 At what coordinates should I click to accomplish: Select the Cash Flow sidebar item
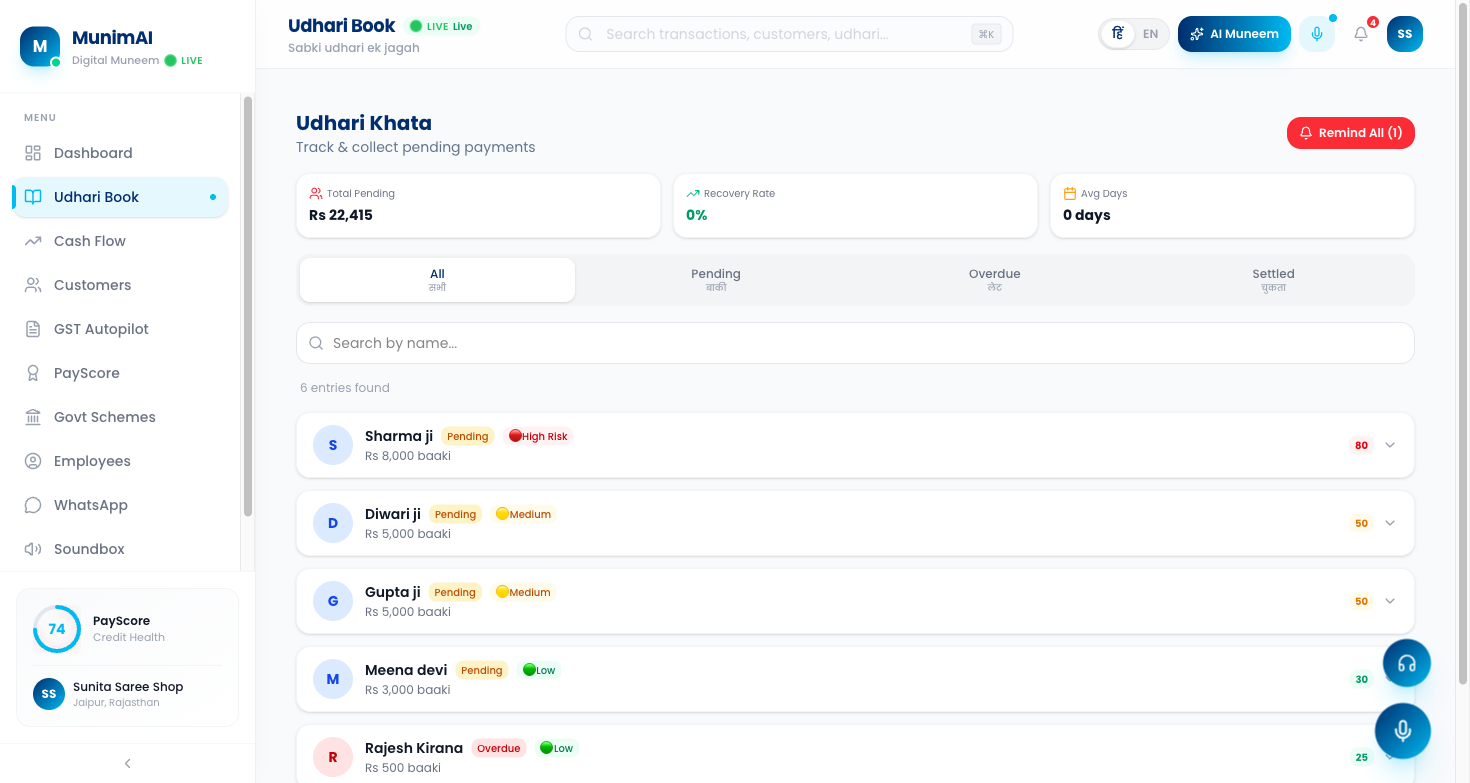click(90, 241)
